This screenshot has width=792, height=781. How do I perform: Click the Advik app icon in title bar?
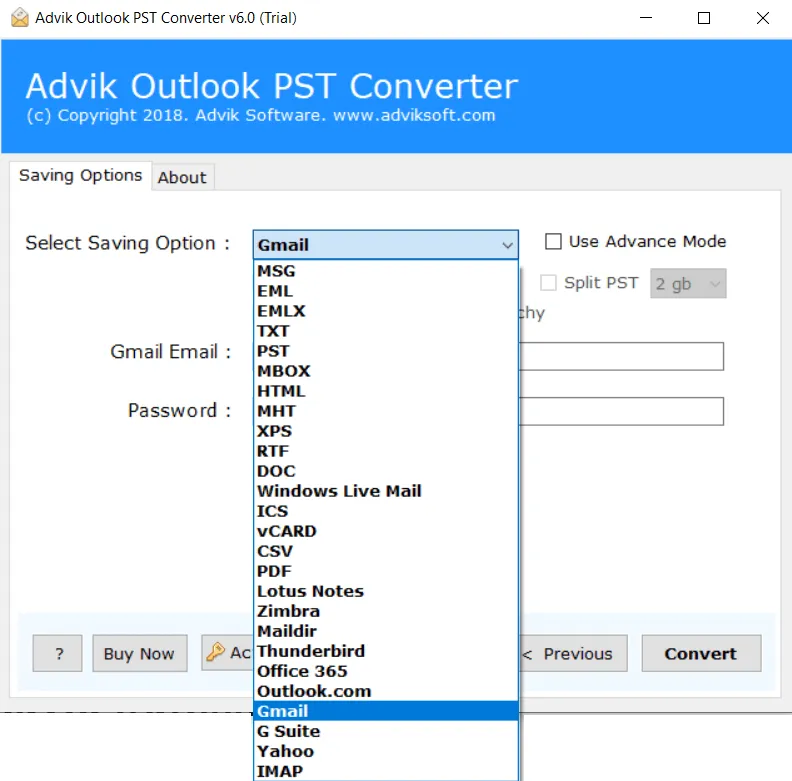tap(20, 18)
